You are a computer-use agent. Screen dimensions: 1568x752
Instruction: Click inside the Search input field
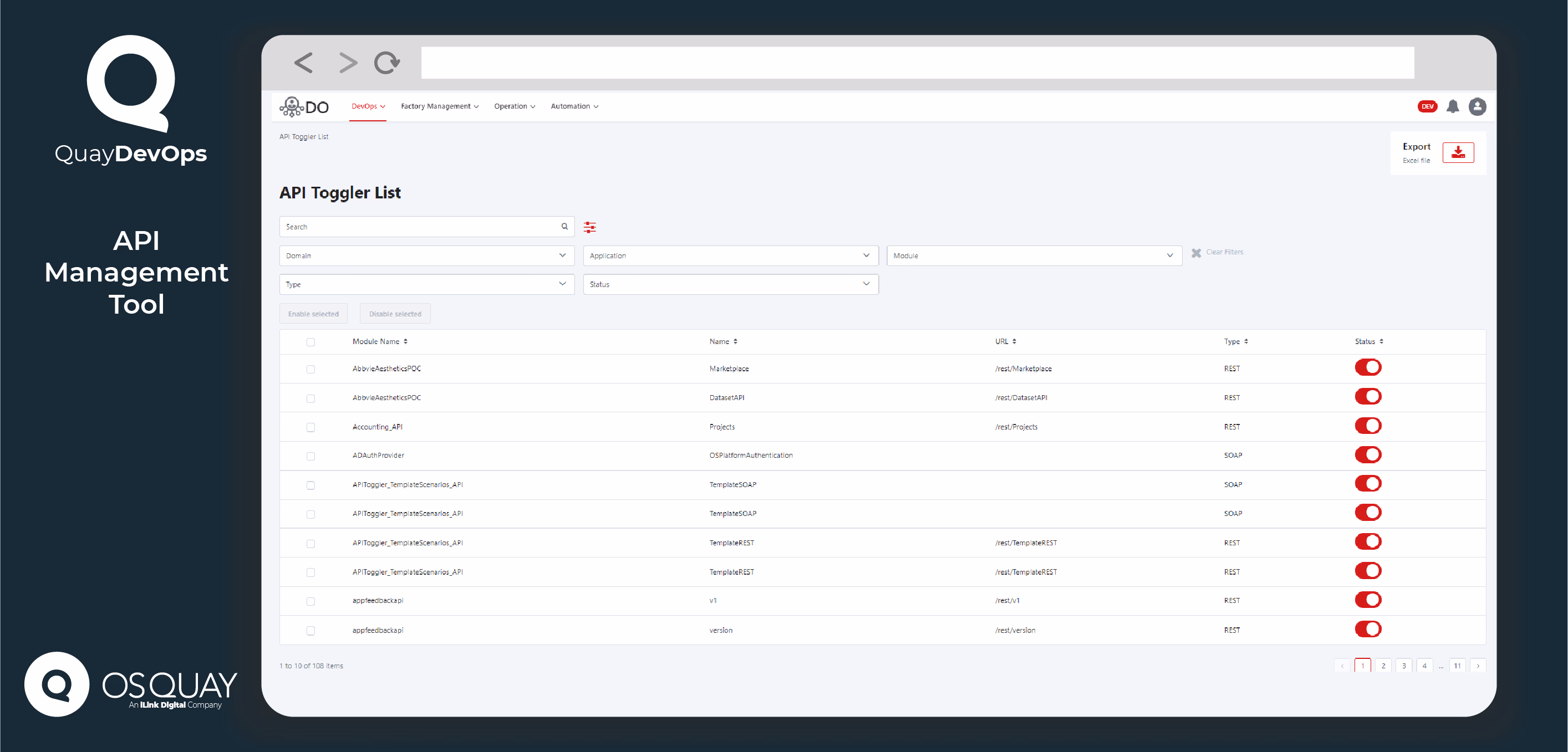(x=420, y=226)
